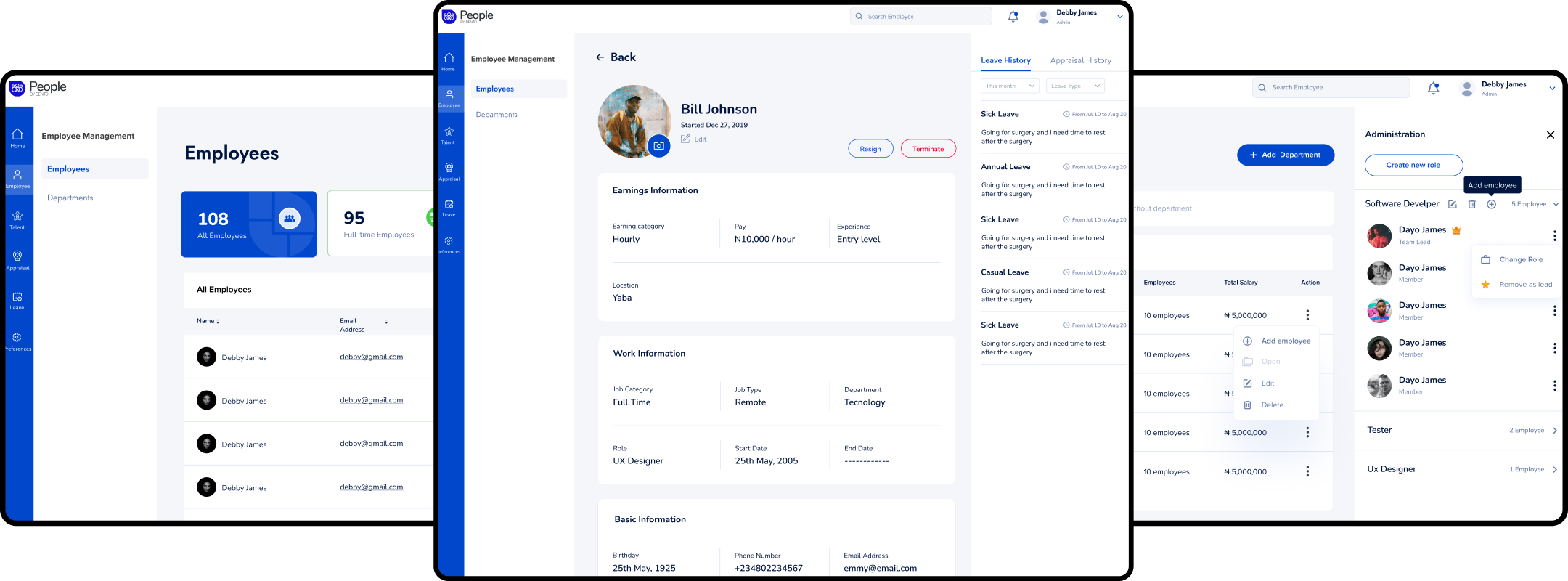1568x581 pixels.
Task: Open Leave in the left window sidebar
Action: [17, 301]
